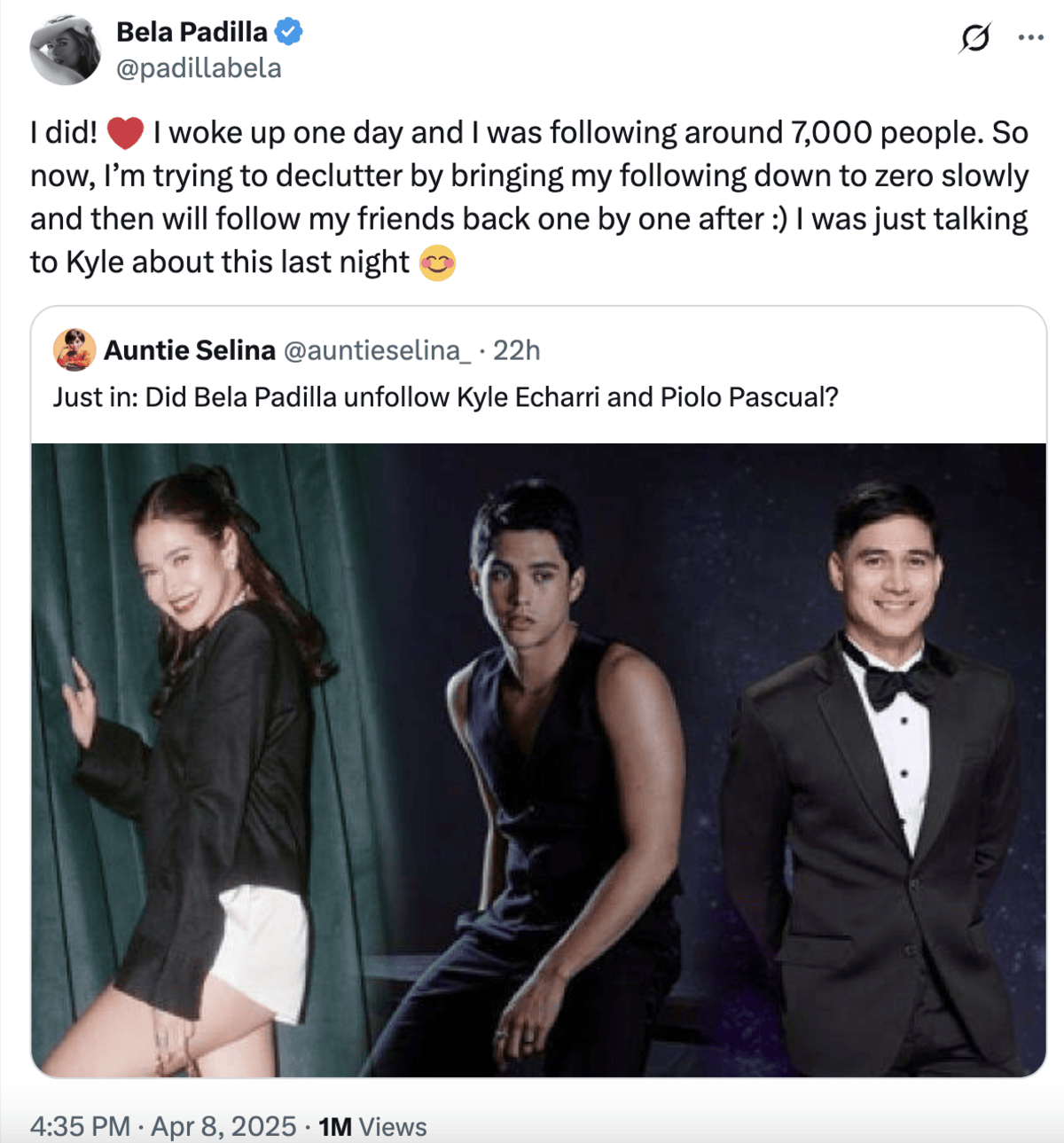Open the @padillabela handle link

click(199, 68)
